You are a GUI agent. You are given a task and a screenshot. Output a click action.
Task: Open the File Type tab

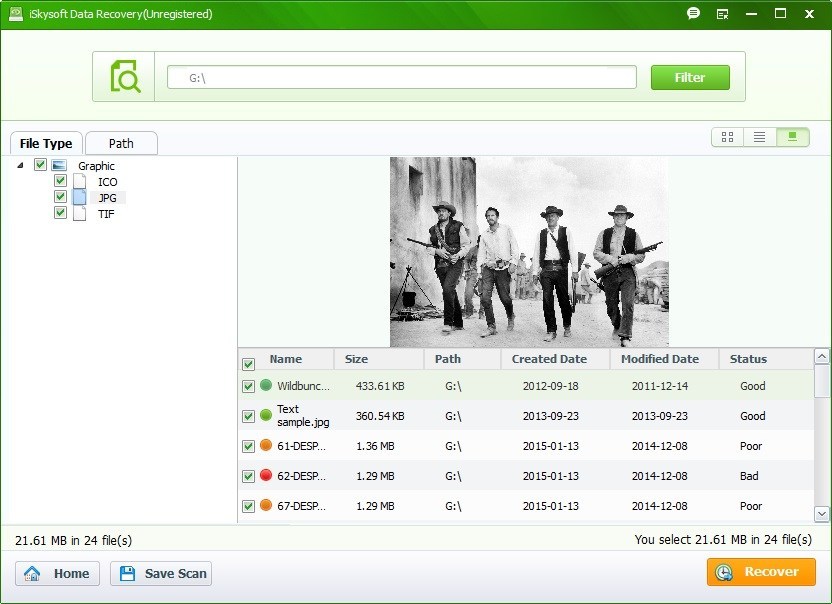coord(46,143)
